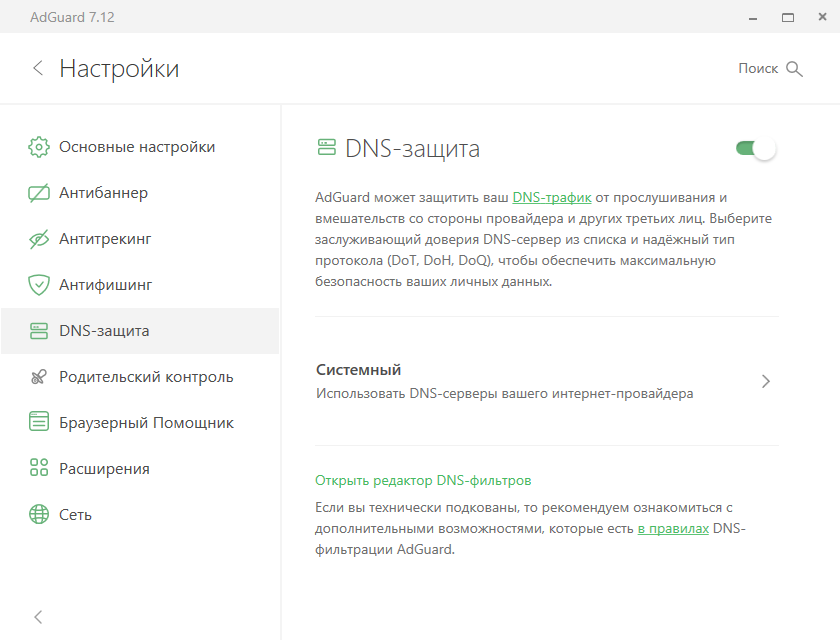This screenshot has width=840, height=640.
Task: Click the Сеть globe icon
Action: [39, 514]
